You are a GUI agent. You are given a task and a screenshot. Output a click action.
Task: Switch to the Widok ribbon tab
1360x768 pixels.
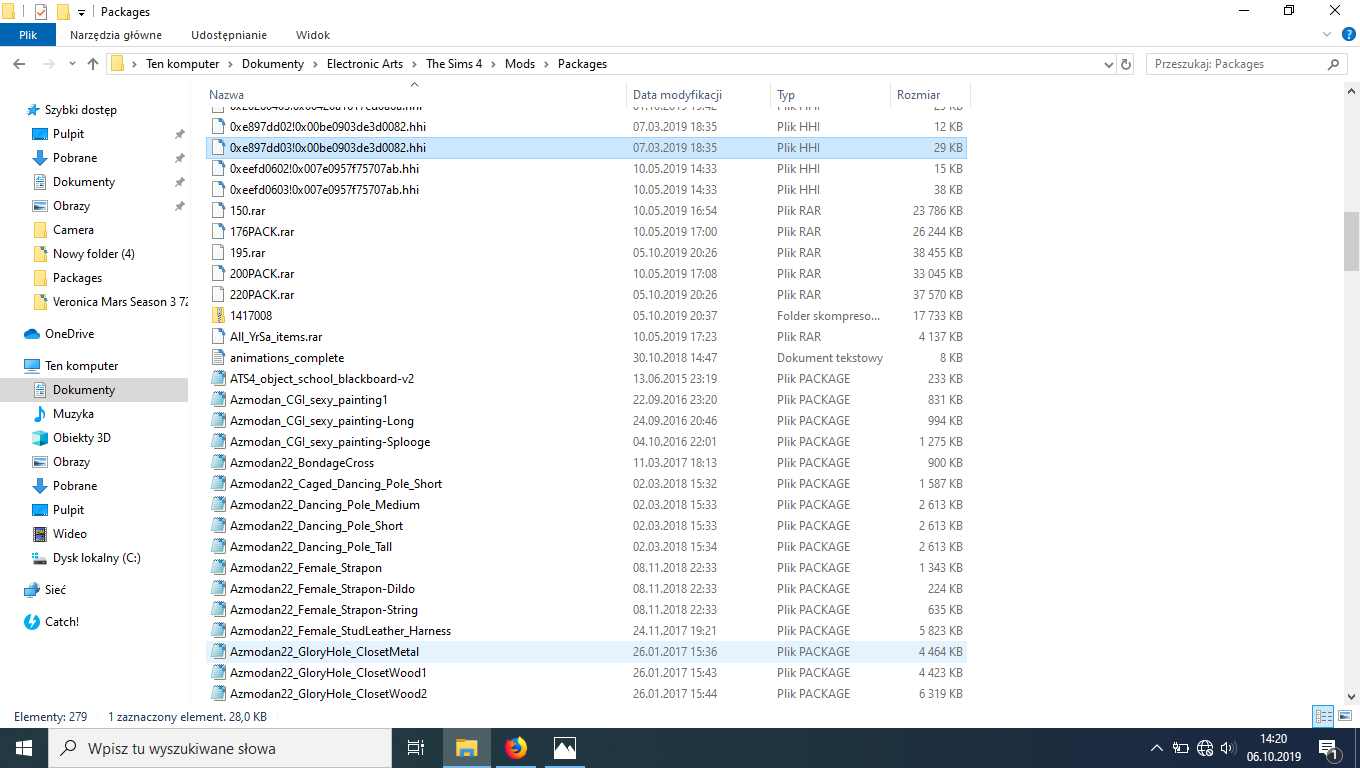click(312, 34)
